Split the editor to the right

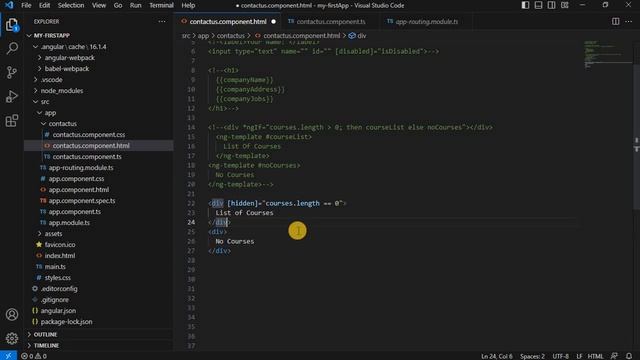coord(616,21)
